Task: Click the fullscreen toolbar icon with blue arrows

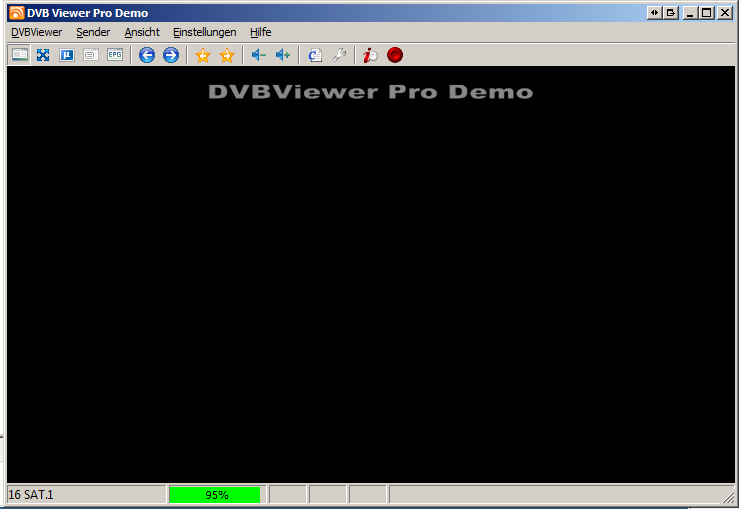Action: [43, 55]
